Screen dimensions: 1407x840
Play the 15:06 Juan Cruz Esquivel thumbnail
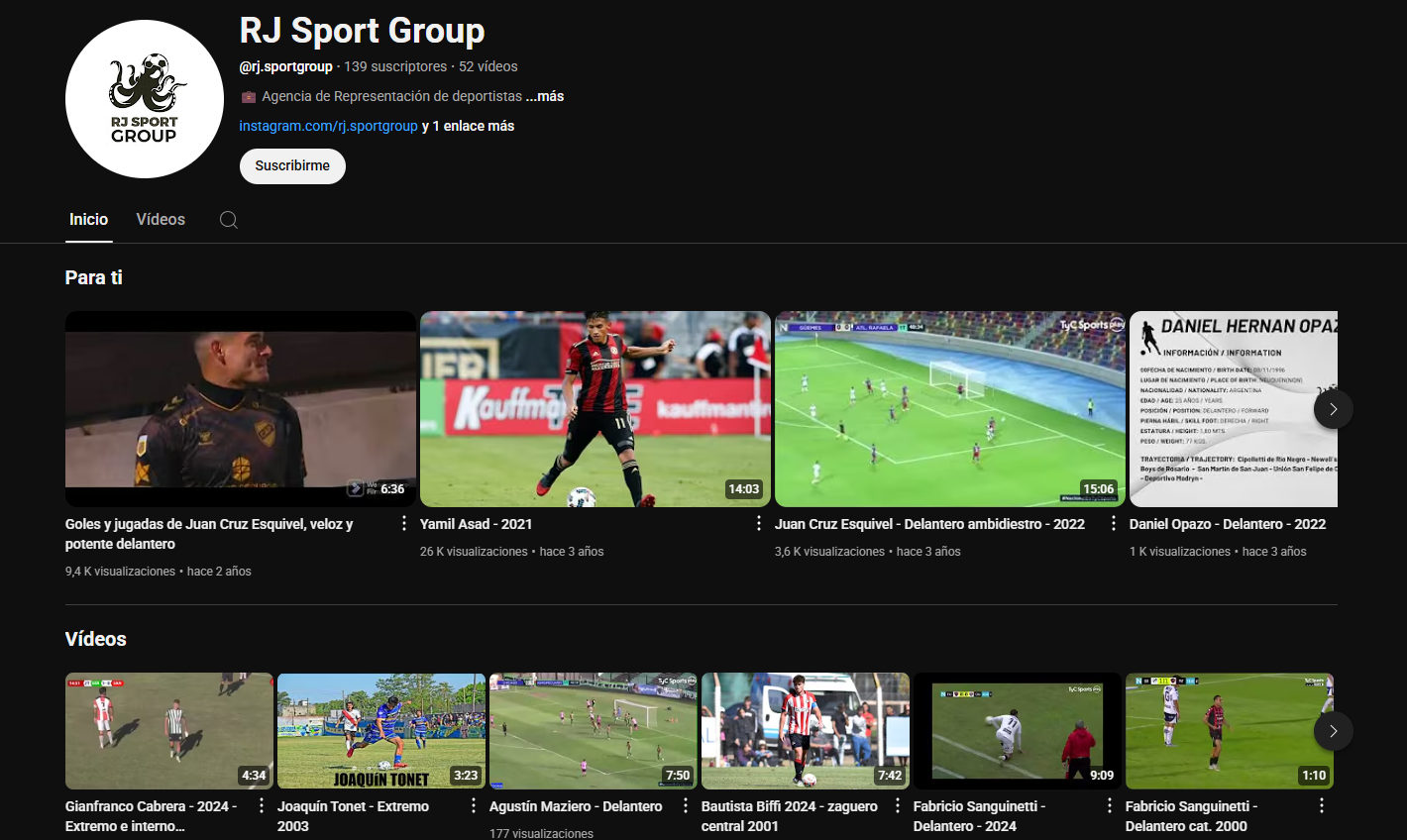point(950,409)
